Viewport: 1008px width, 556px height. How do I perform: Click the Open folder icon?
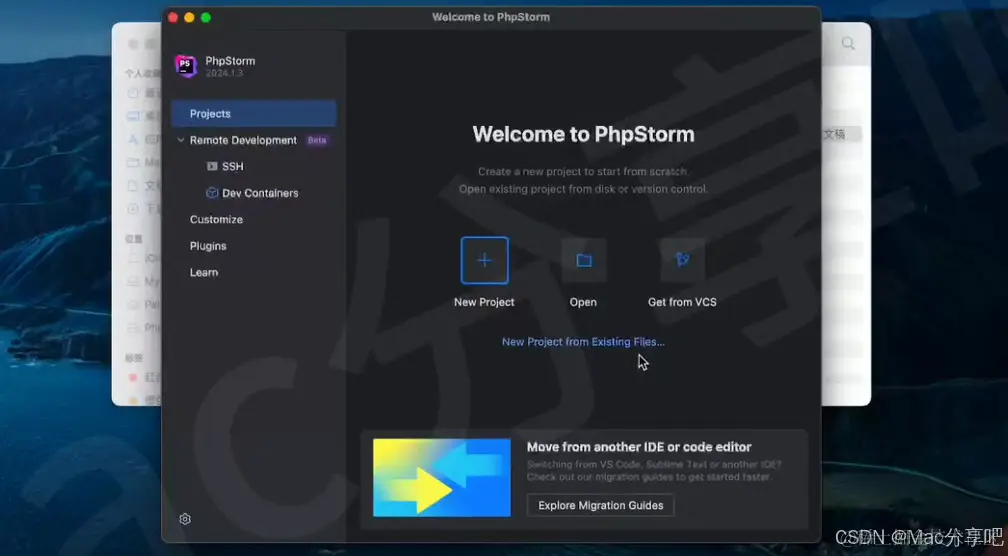(x=583, y=260)
